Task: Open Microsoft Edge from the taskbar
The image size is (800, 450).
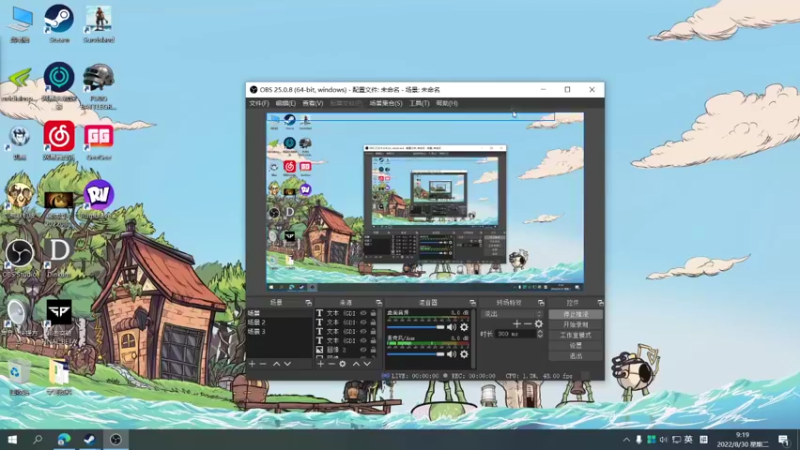Action: tap(64, 439)
